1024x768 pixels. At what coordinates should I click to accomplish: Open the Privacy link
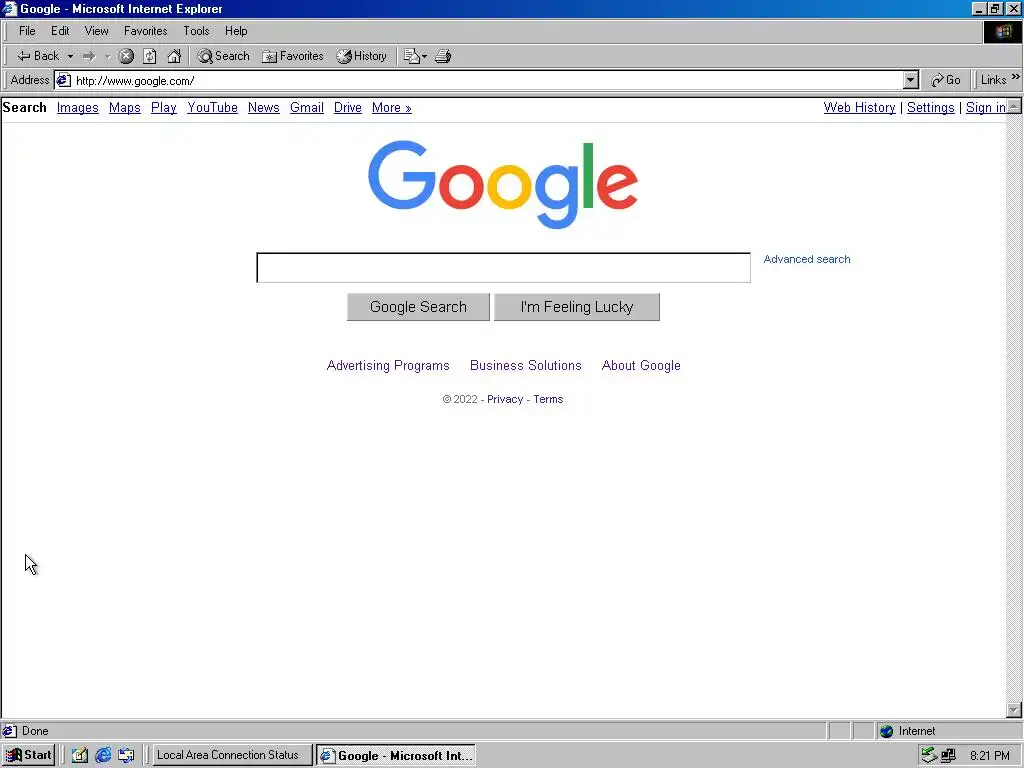[x=505, y=400]
